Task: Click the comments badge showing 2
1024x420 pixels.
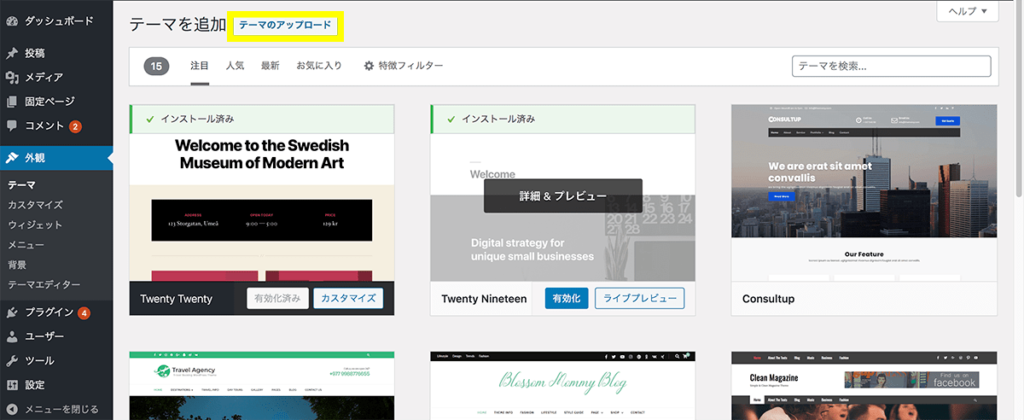Action: coord(75,126)
